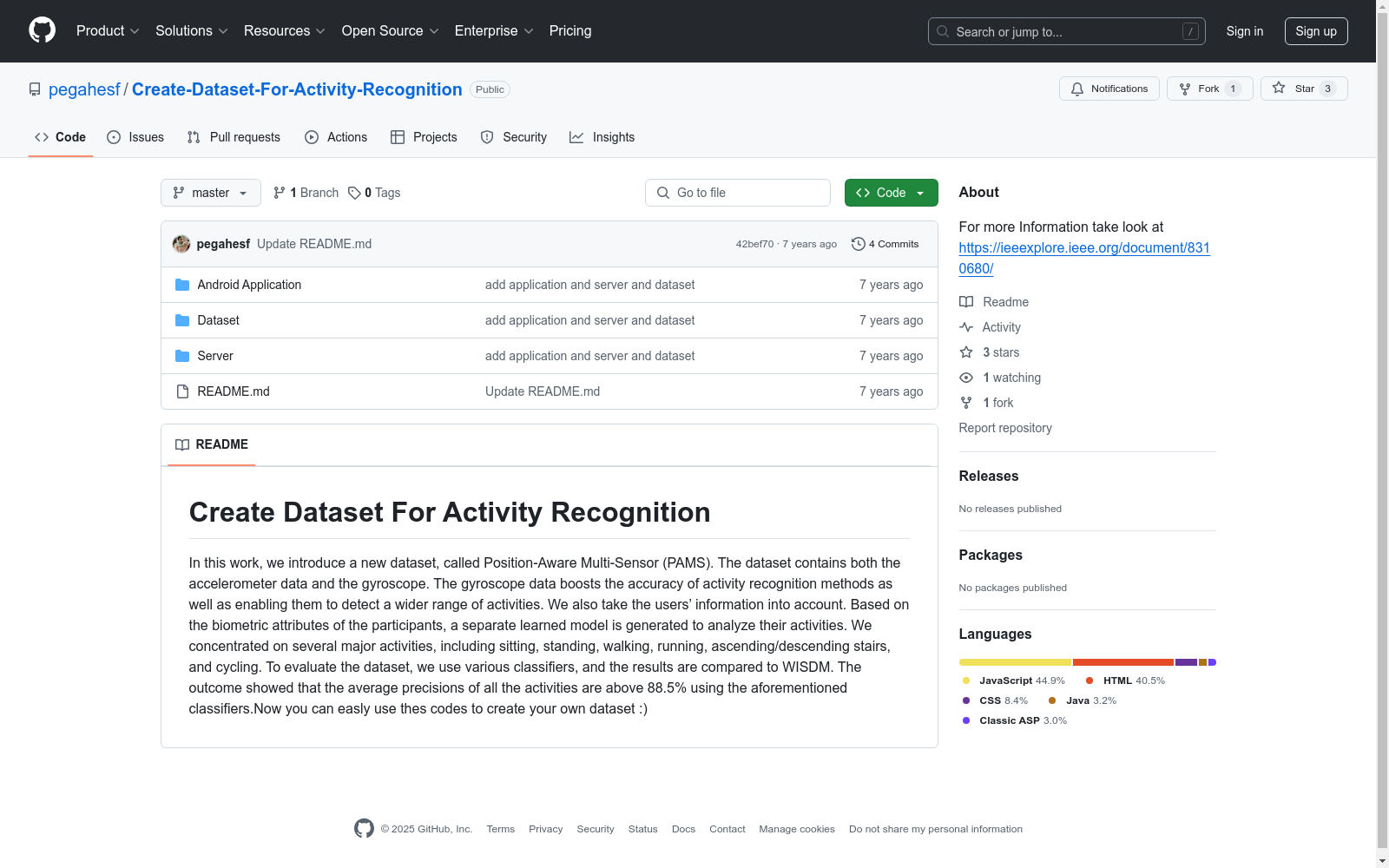Image resolution: width=1389 pixels, height=868 pixels.
Task: Select the README tab heading
Action: [212, 444]
